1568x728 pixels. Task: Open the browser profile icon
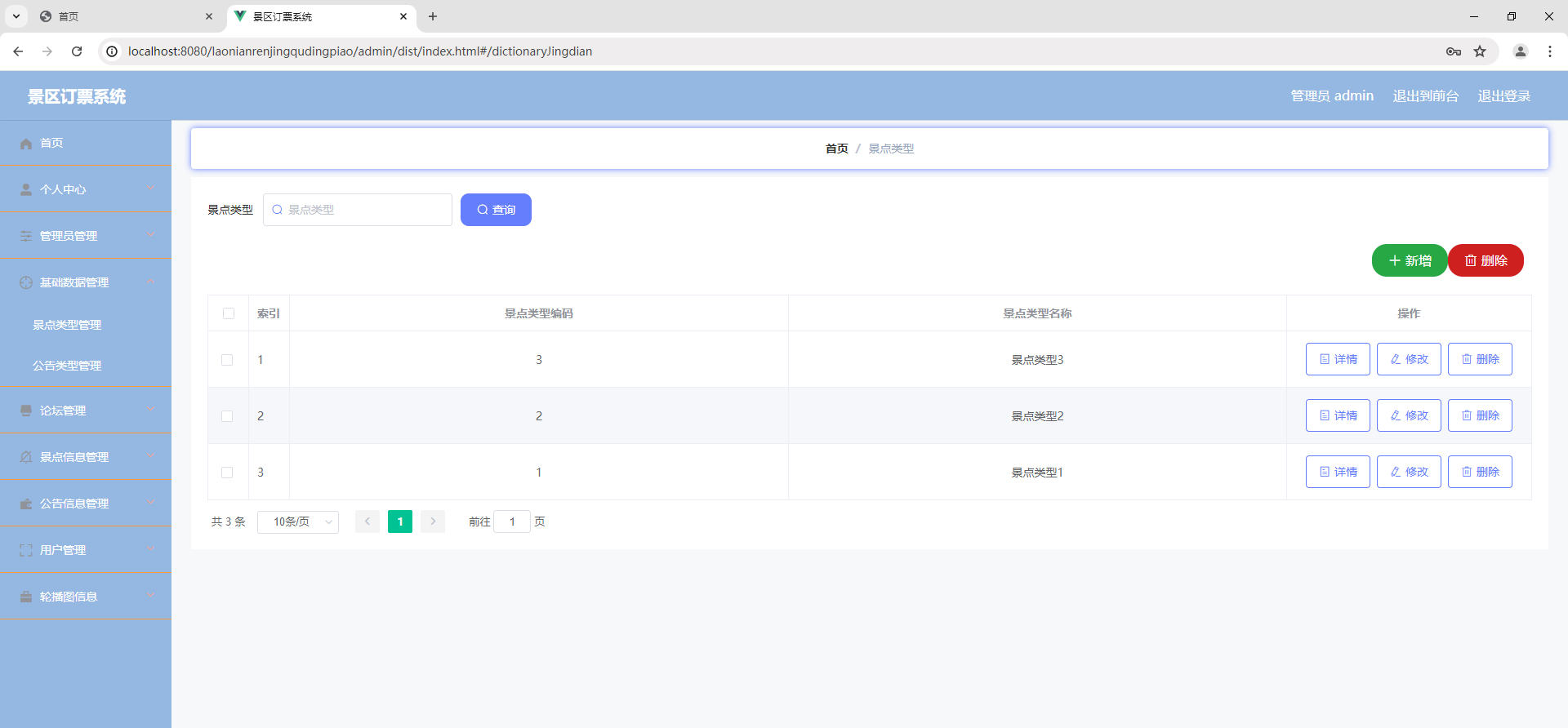(1521, 51)
